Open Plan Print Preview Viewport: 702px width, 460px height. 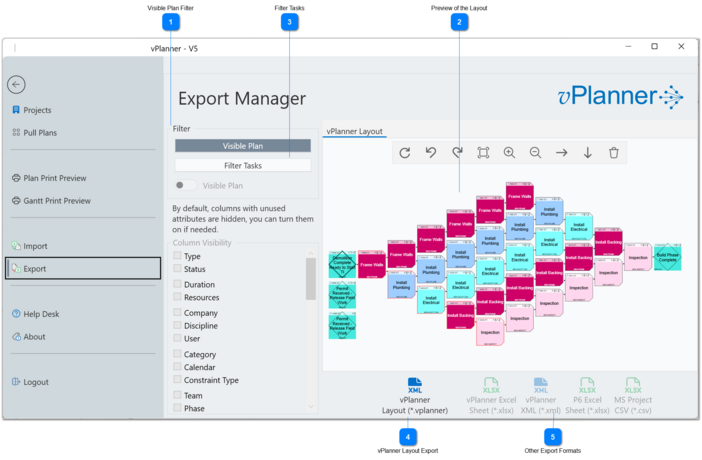click(49, 178)
